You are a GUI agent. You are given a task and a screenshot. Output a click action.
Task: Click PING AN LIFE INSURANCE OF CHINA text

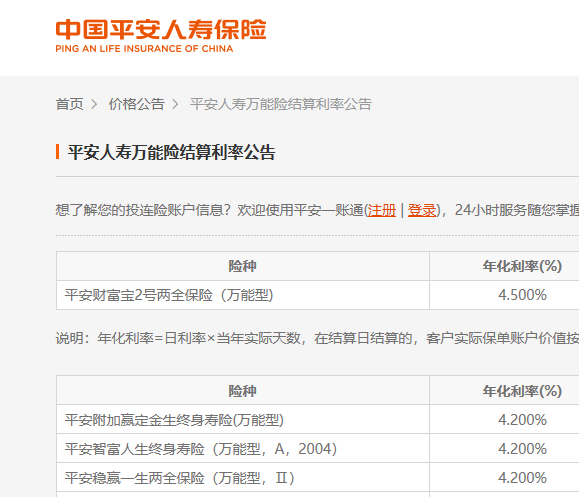[x=144, y=49]
